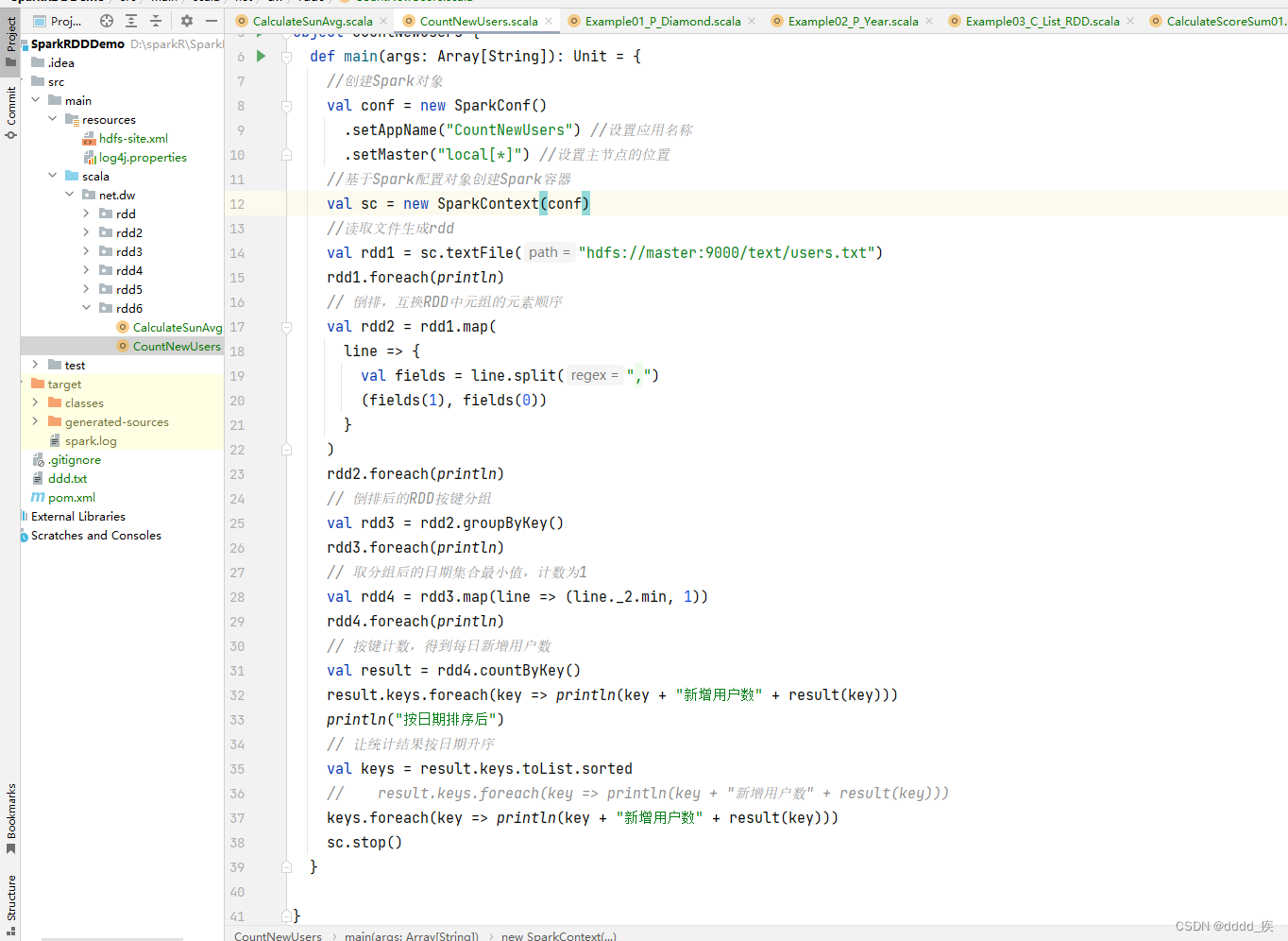Select hdfs-site.xml file in tree
This screenshot has width=1288, height=941.
[x=126, y=139]
